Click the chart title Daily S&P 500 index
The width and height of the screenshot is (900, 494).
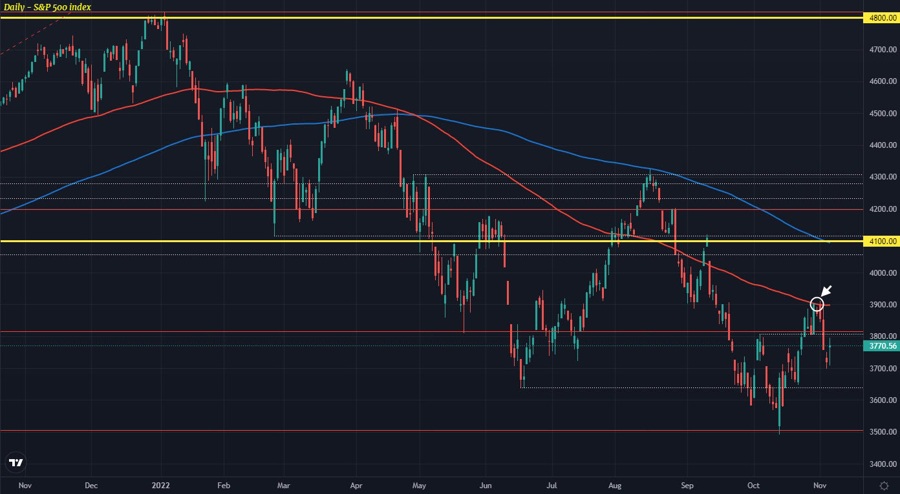[x=47, y=7]
